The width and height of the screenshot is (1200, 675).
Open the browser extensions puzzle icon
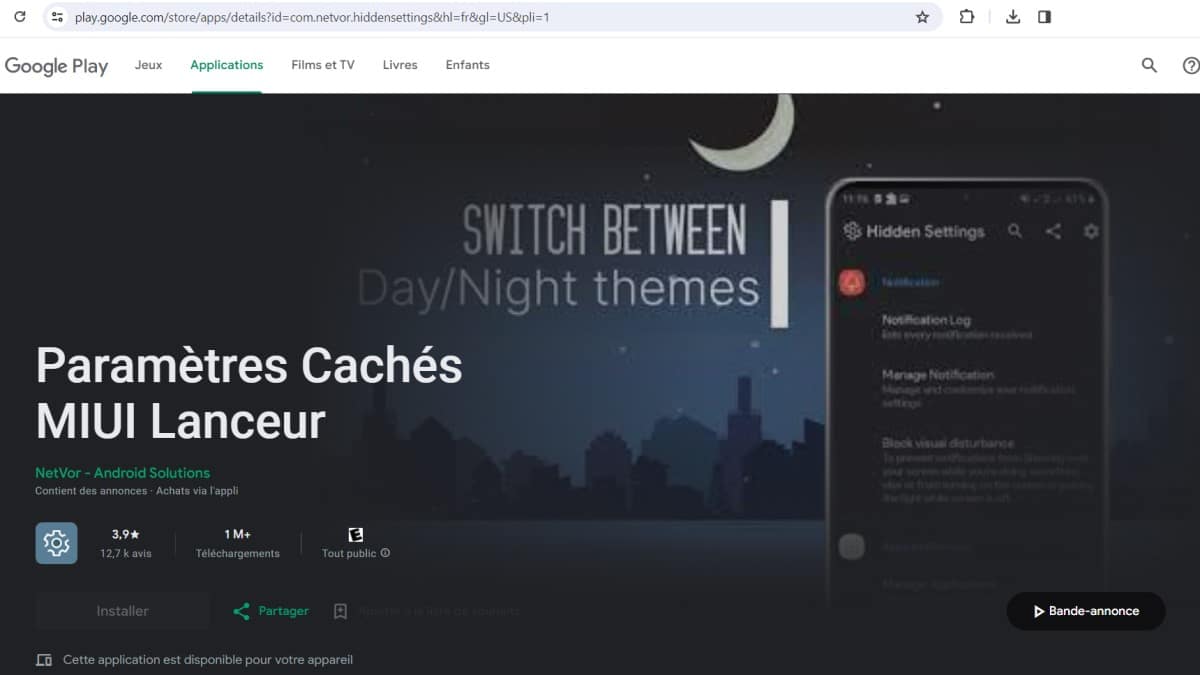967,17
